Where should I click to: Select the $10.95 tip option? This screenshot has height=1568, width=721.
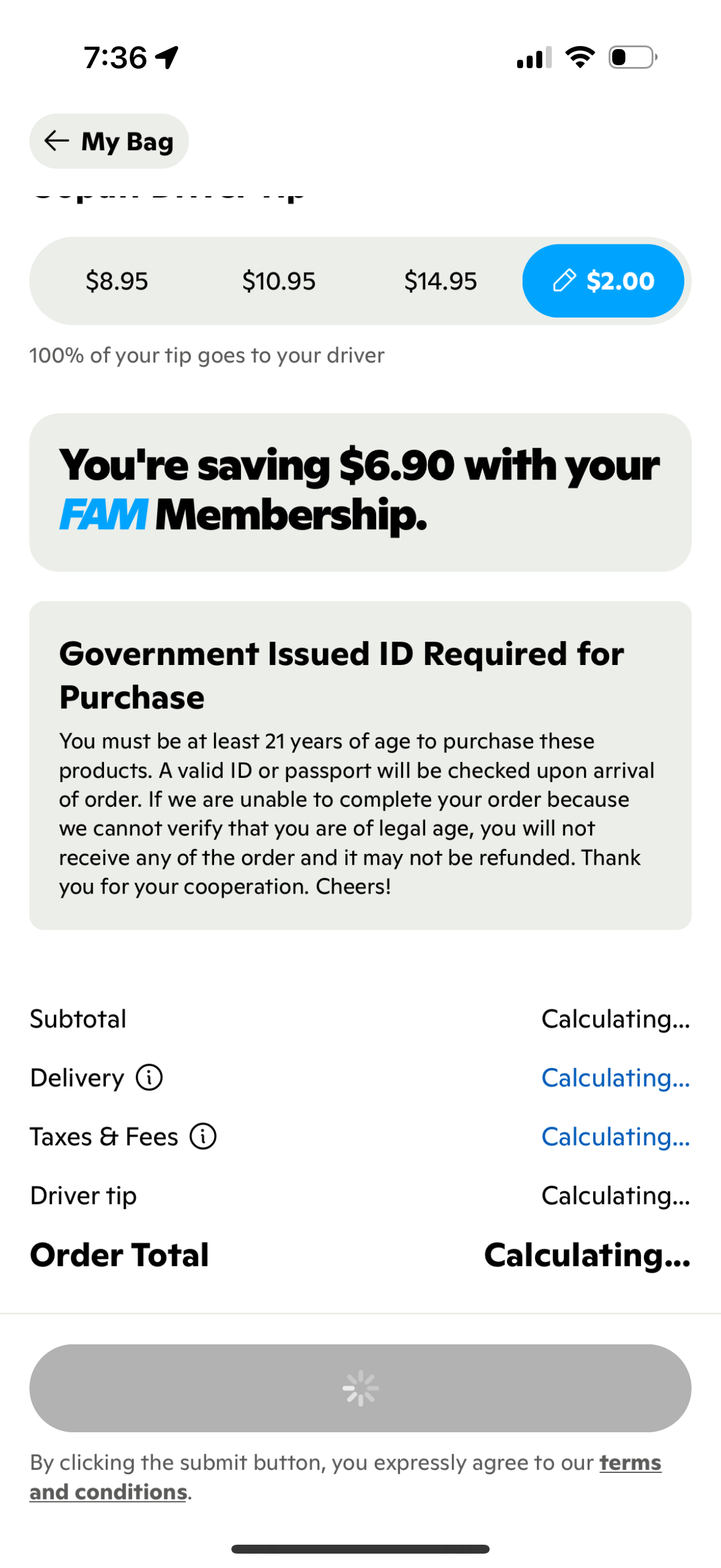[x=279, y=280]
